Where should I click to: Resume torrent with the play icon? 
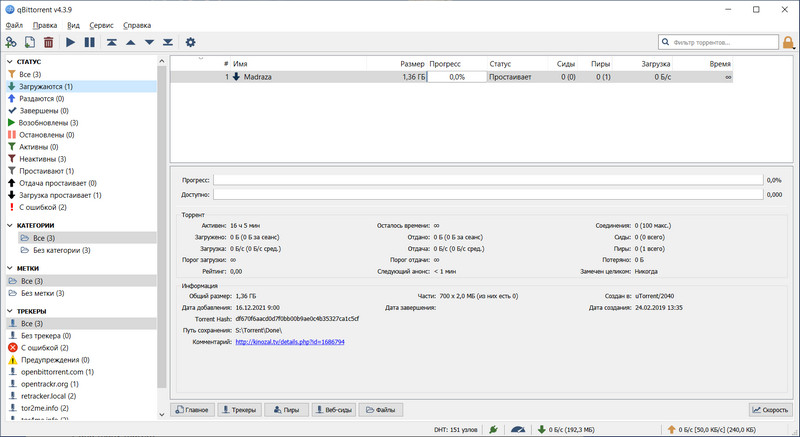pyautogui.click(x=71, y=42)
